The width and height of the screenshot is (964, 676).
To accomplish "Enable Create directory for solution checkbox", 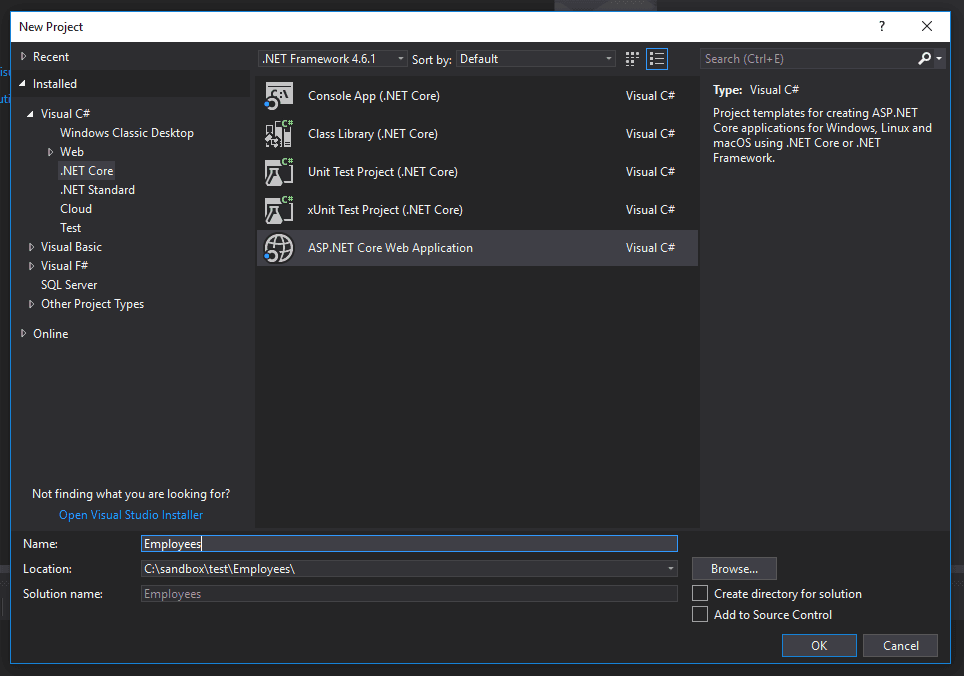I will pyautogui.click(x=700, y=594).
